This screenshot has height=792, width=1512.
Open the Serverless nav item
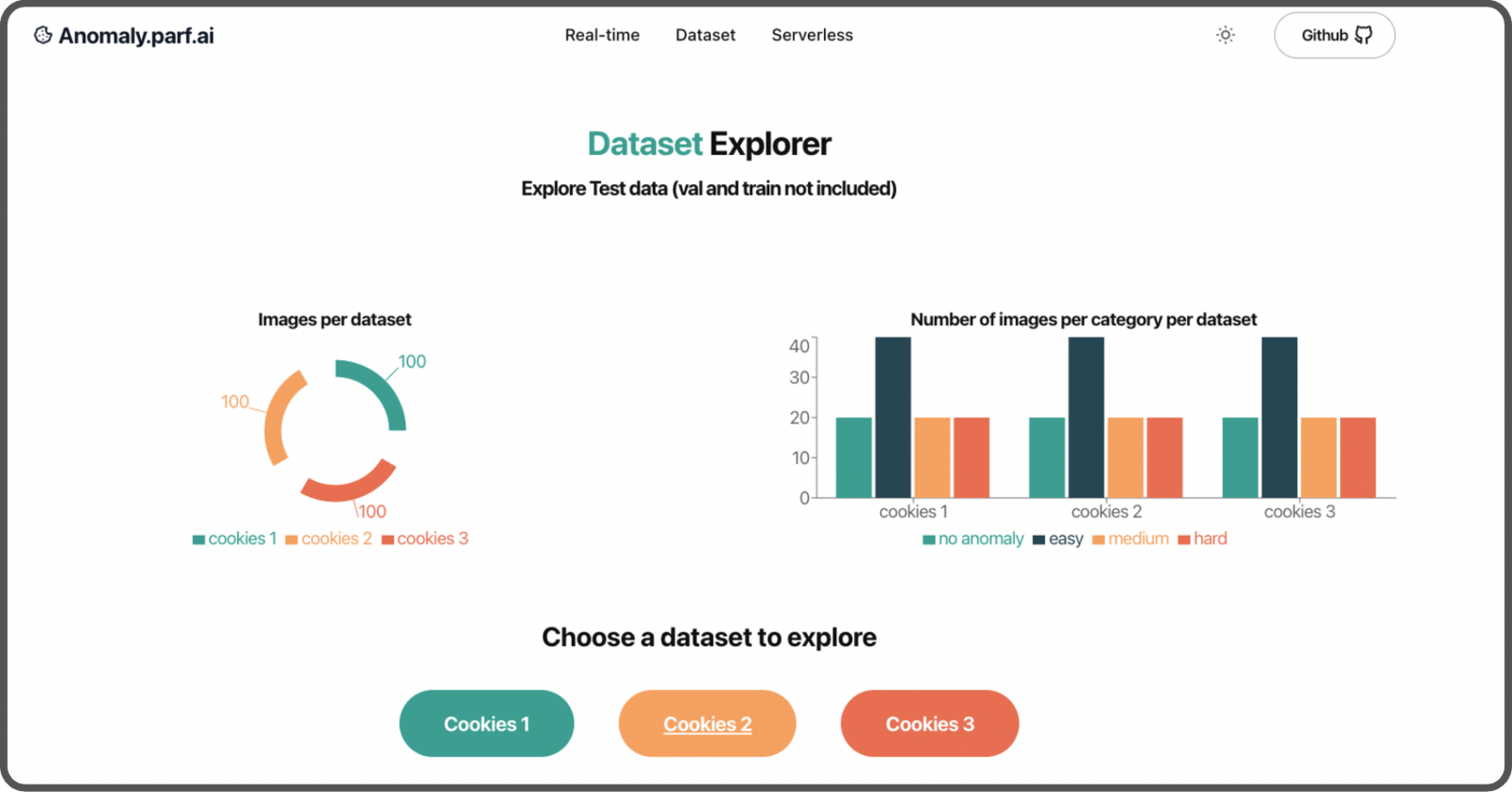point(812,35)
